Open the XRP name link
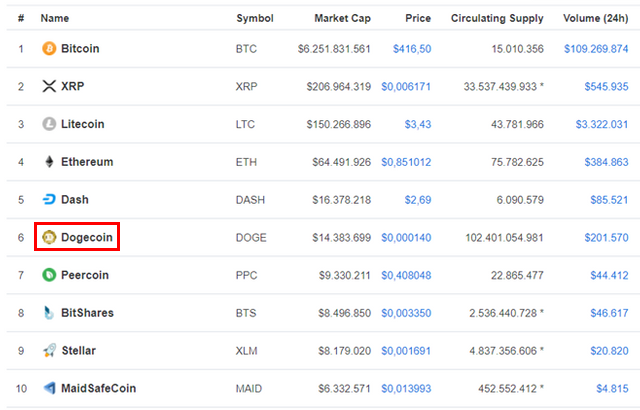 [73, 86]
